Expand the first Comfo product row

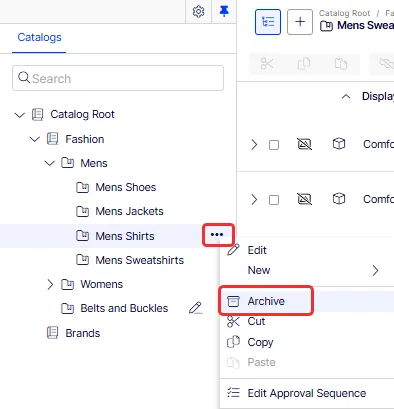(x=254, y=144)
